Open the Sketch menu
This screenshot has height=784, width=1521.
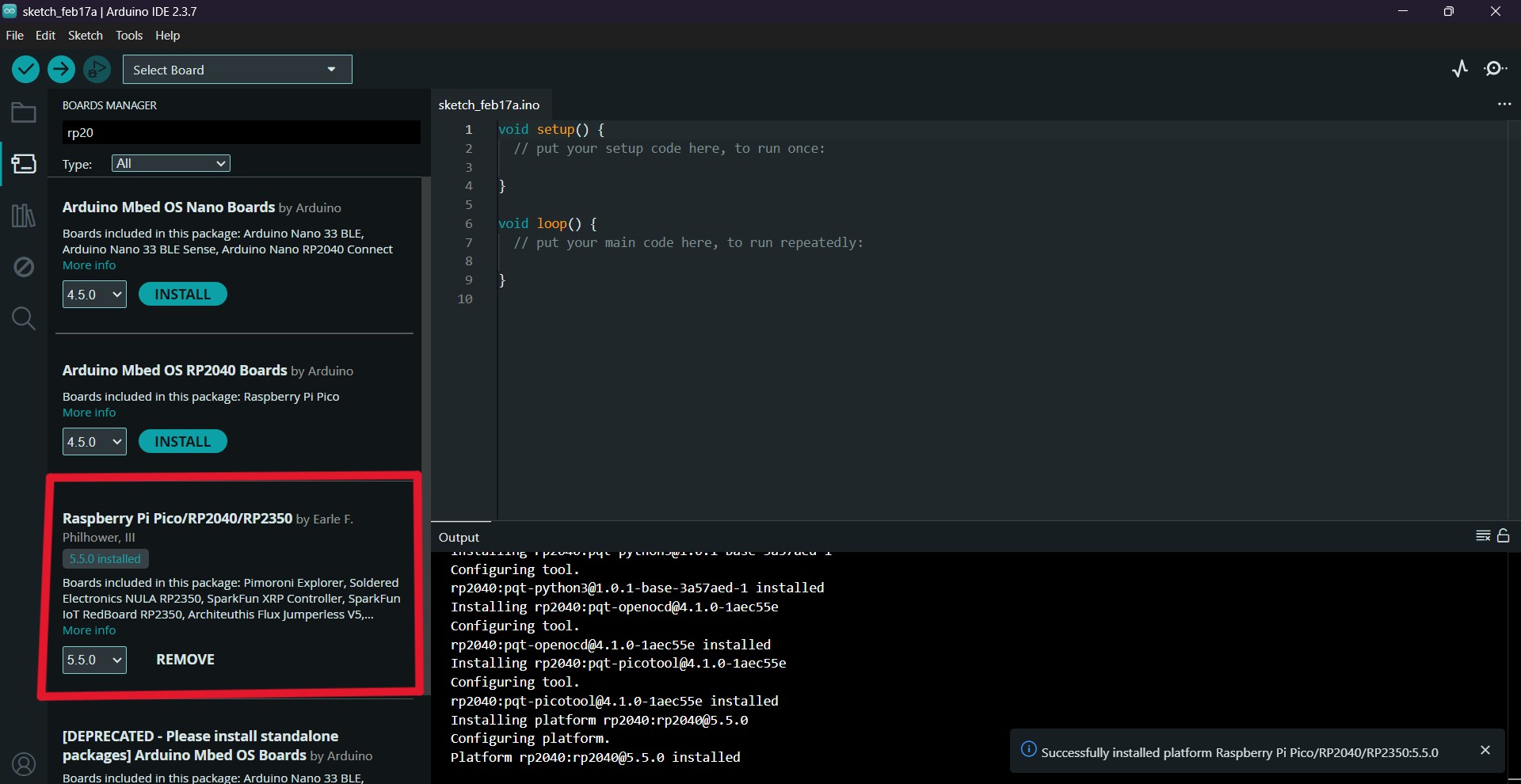point(86,36)
